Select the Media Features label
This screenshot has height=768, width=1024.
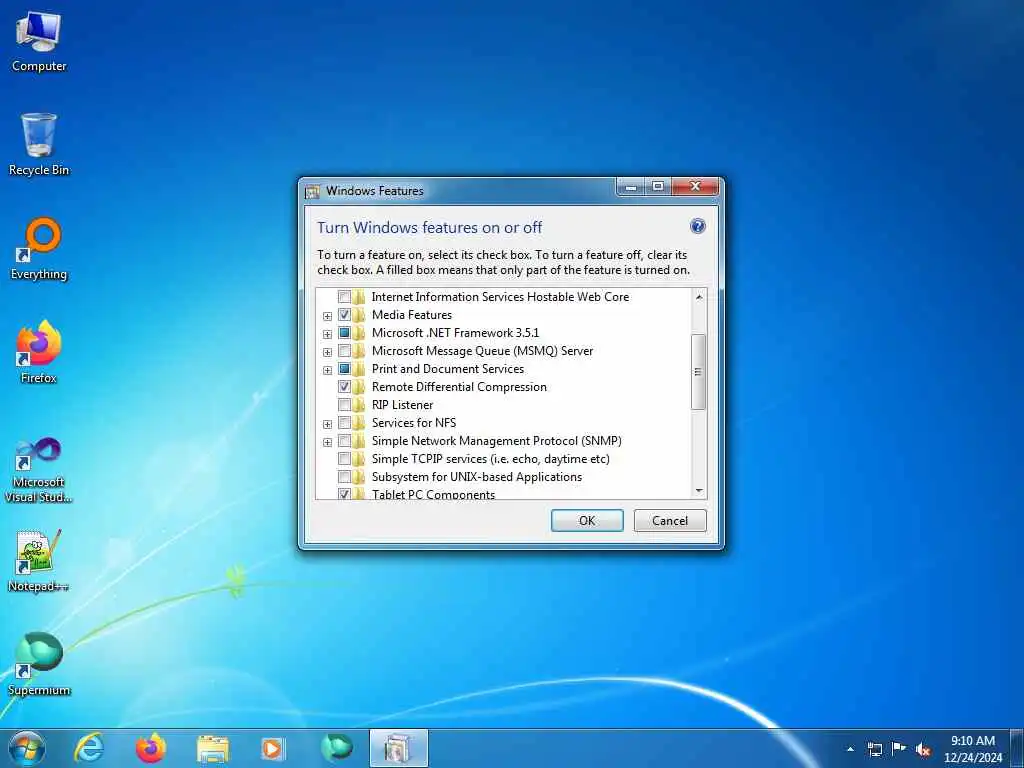pyautogui.click(x=411, y=315)
